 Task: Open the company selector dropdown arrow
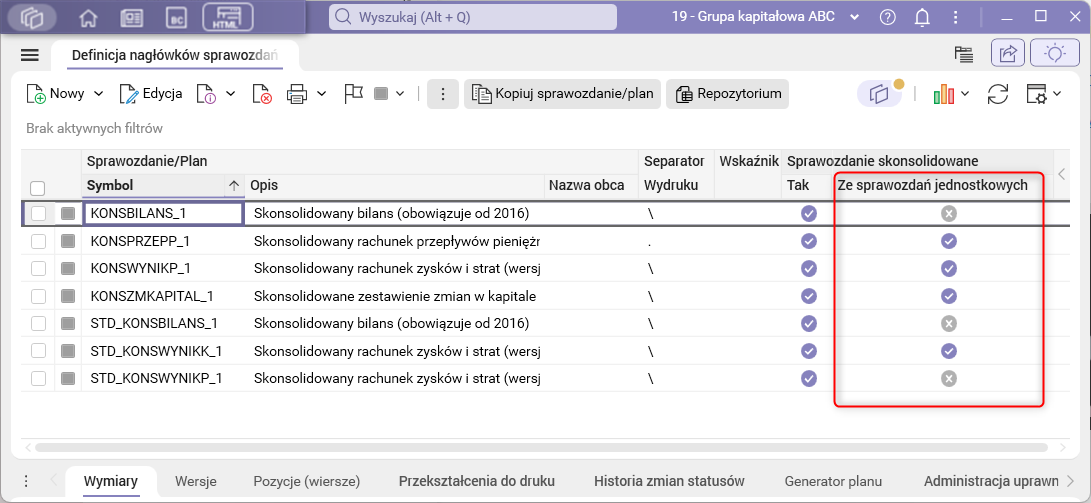(x=857, y=17)
